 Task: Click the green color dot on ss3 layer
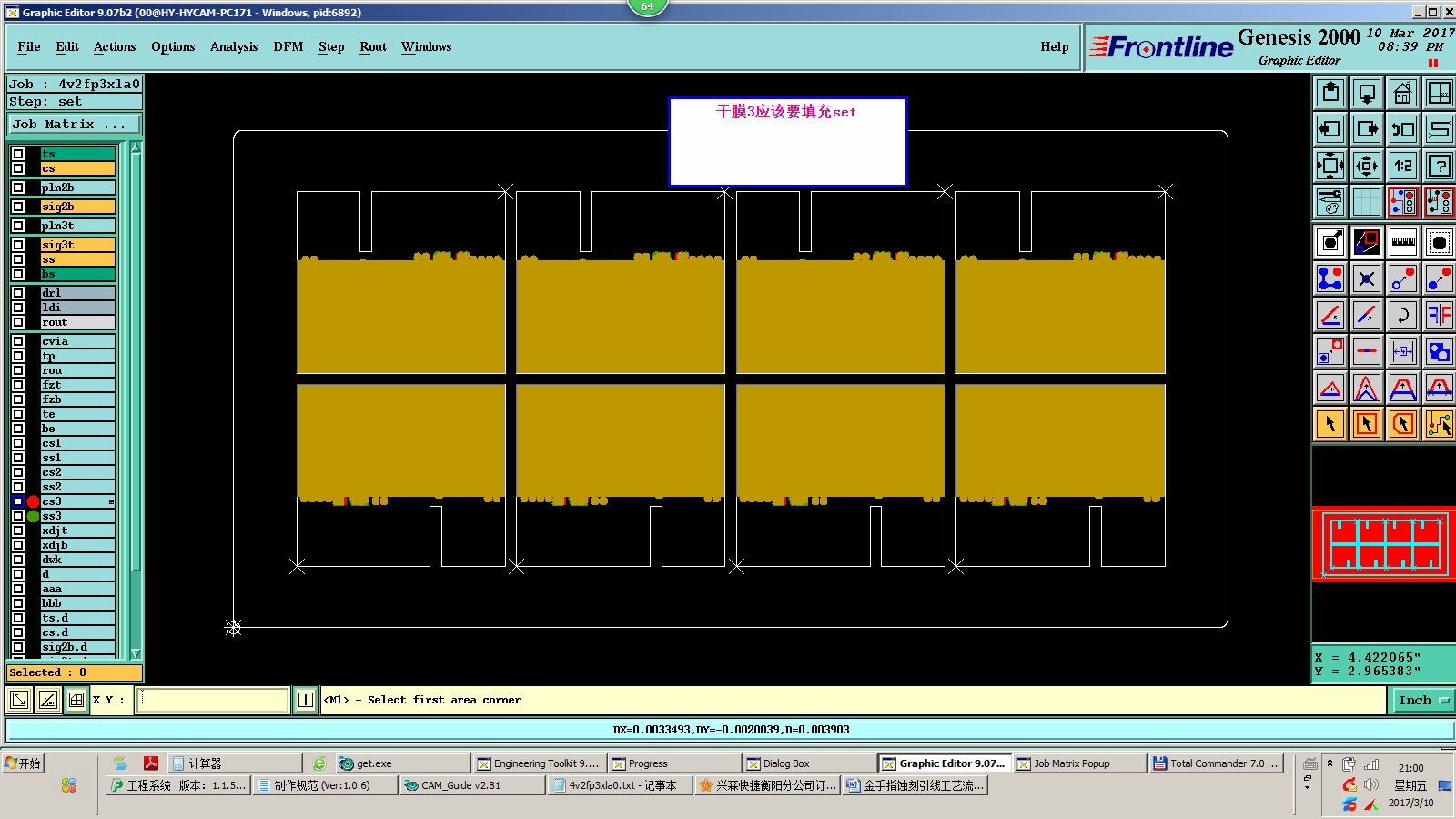[34, 516]
